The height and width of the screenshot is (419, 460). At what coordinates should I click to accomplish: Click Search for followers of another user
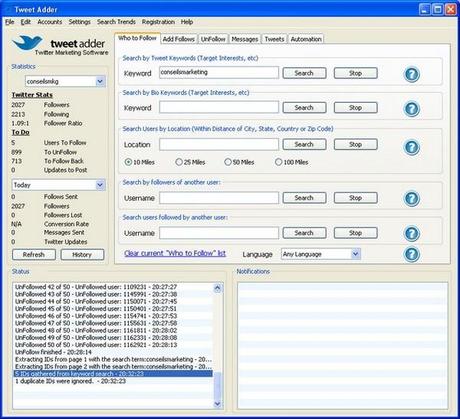coord(304,198)
